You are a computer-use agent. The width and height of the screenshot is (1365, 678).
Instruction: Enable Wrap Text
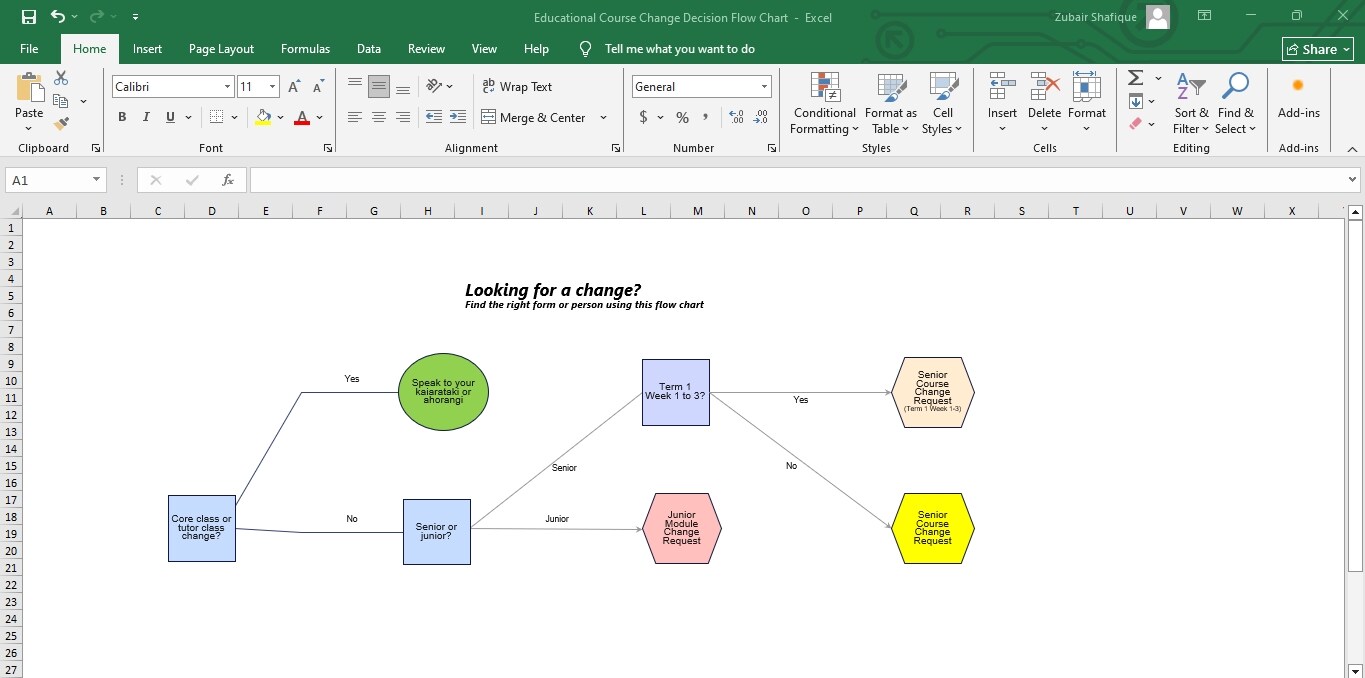pos(517,87)
